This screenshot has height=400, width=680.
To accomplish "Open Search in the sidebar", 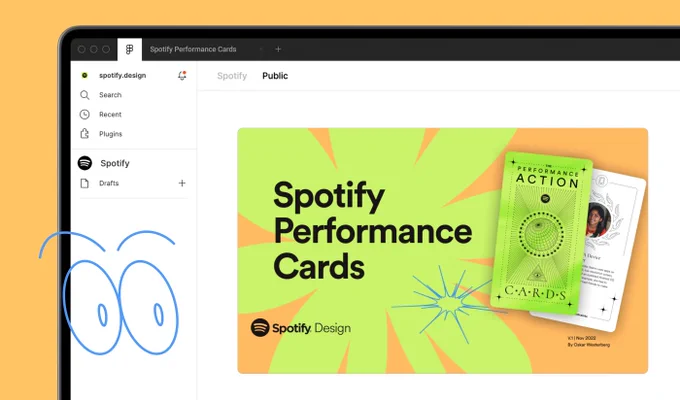I will (110, 95).
